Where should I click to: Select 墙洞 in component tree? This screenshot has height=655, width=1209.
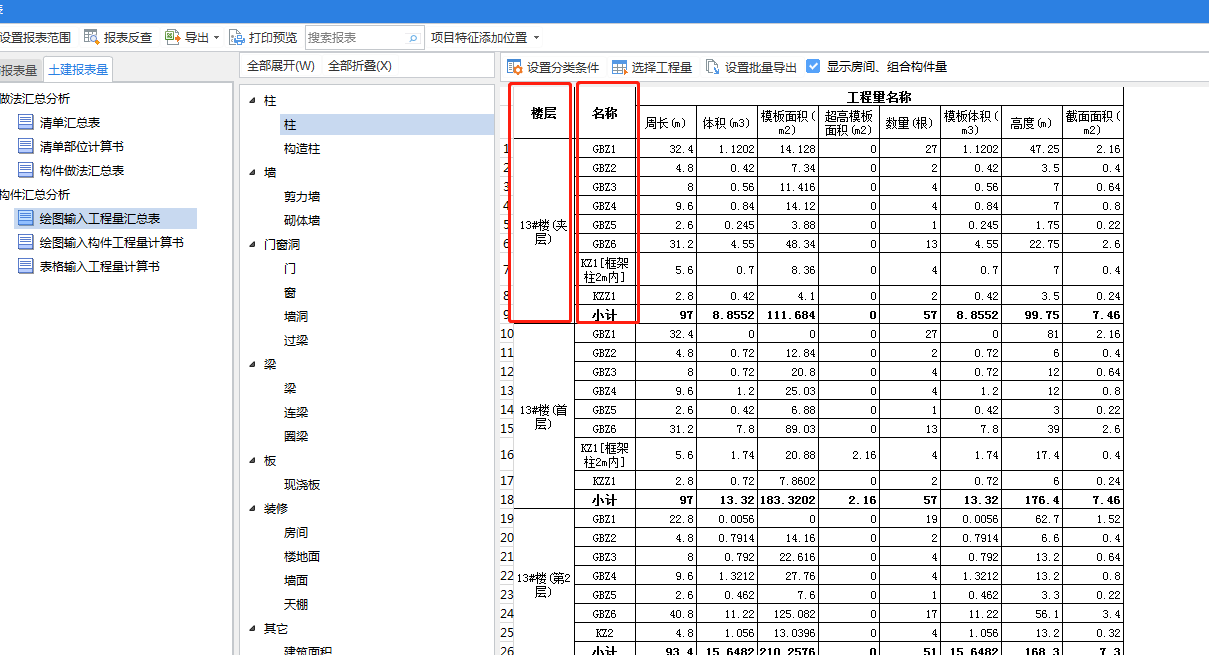(x=296, y=316)
